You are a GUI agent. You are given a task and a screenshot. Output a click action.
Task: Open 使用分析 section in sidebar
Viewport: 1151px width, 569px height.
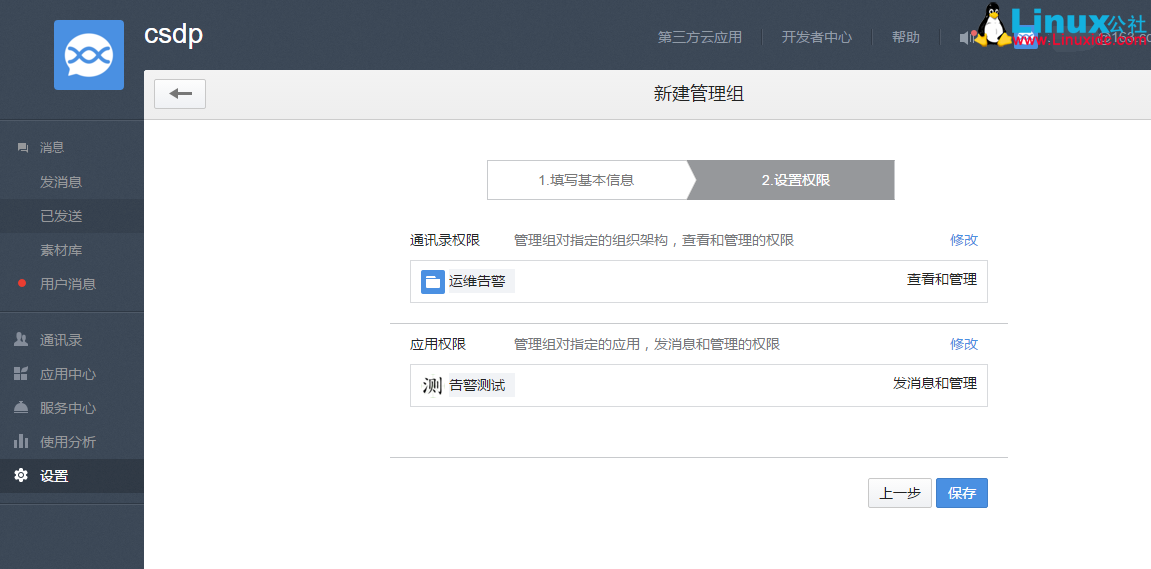pos(68,441)
